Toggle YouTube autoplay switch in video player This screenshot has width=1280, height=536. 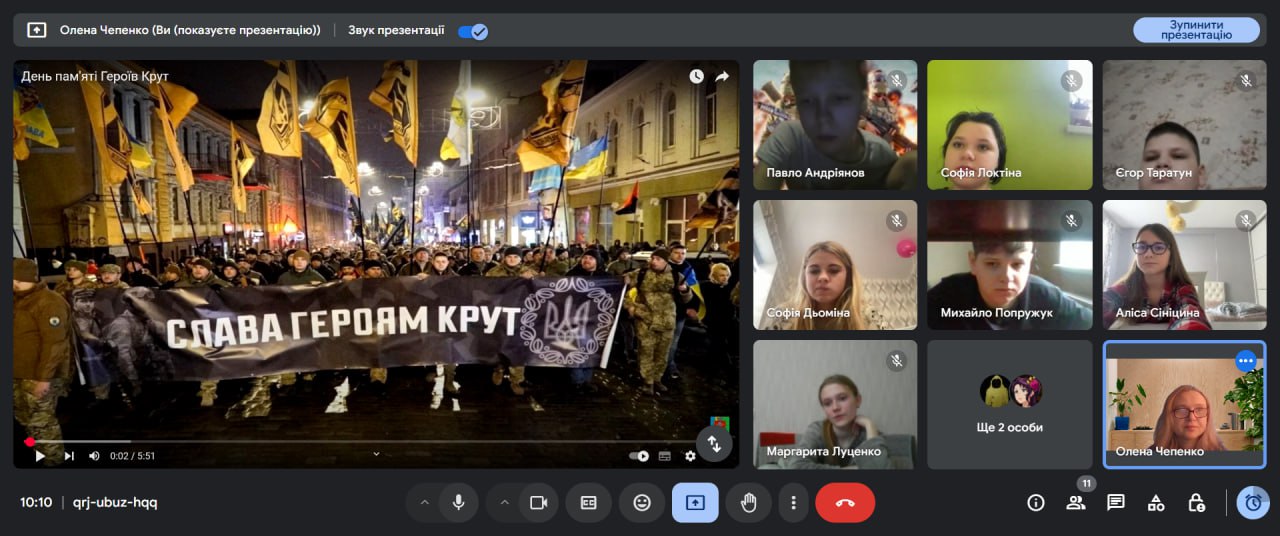click(638, 456)
